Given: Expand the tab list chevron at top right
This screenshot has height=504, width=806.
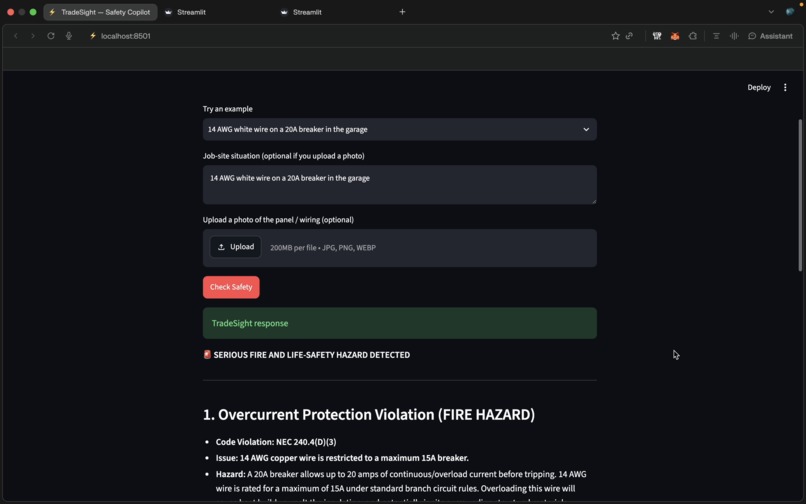Looking at the screenshot, I should pos(771,12).
